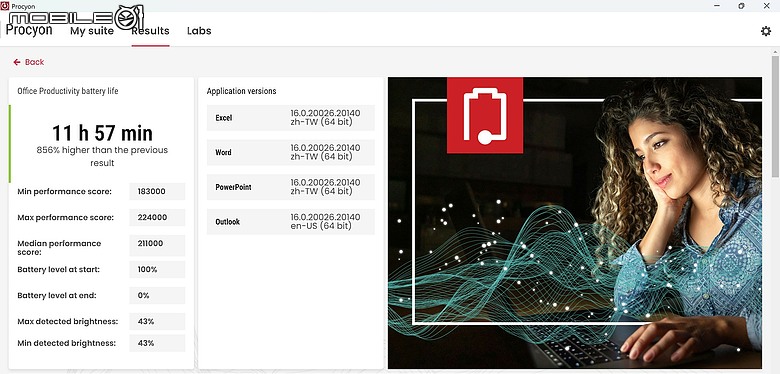The height and width of the screenshot is (374, 780).
Task: Open the My suite tab
Action: click(x=92, y=31)
